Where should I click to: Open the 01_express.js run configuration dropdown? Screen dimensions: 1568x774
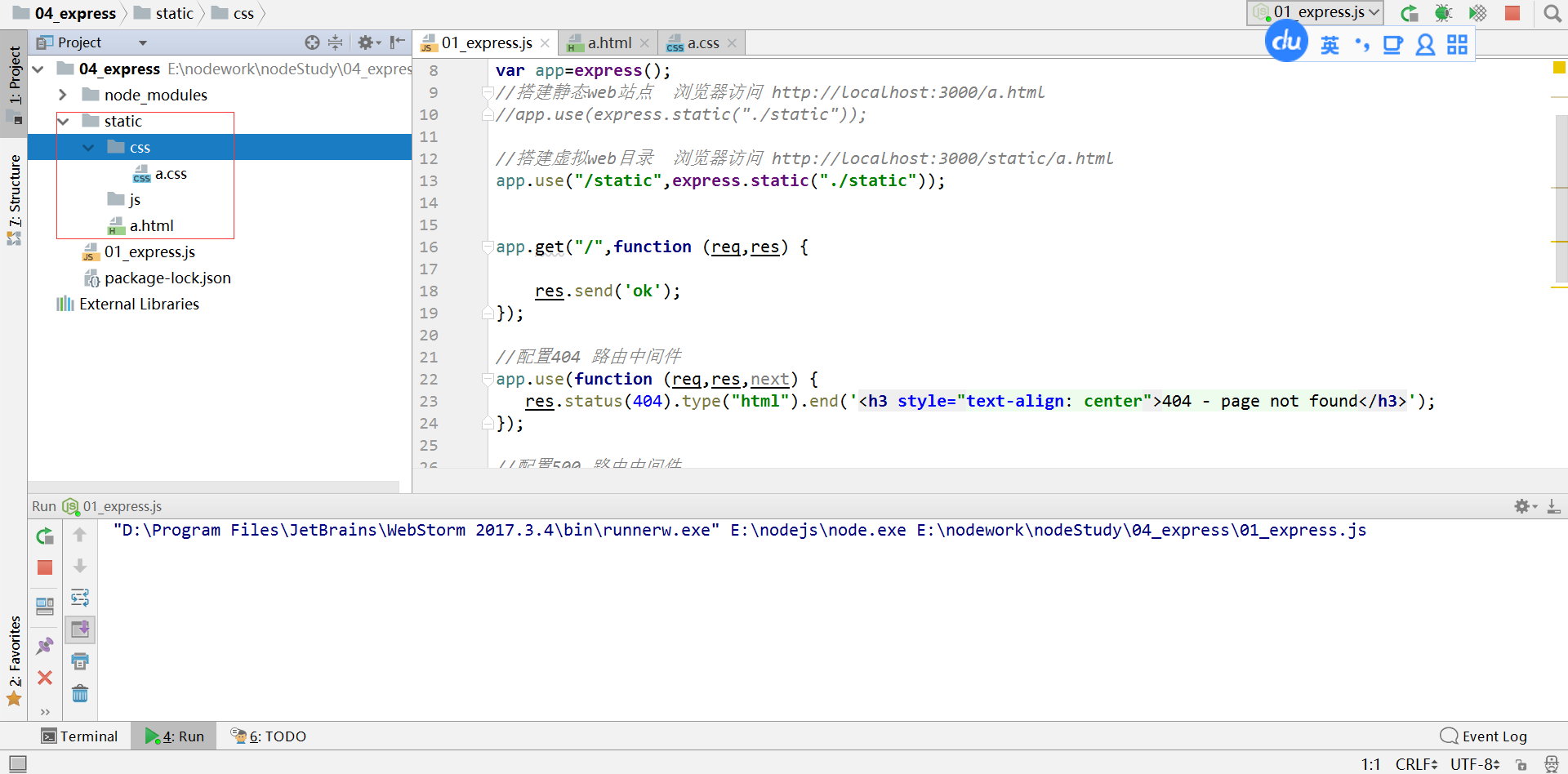coord(1315,12)
